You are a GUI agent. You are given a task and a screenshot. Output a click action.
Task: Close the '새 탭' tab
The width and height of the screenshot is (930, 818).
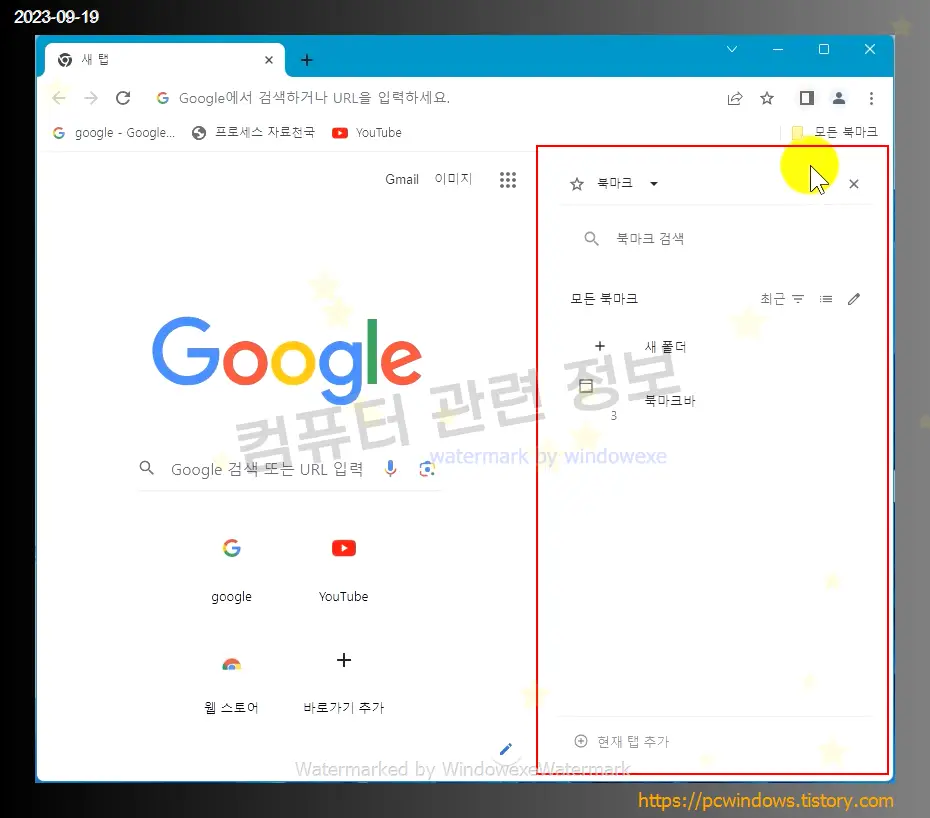pyautogui.click(x=269, y=60)
